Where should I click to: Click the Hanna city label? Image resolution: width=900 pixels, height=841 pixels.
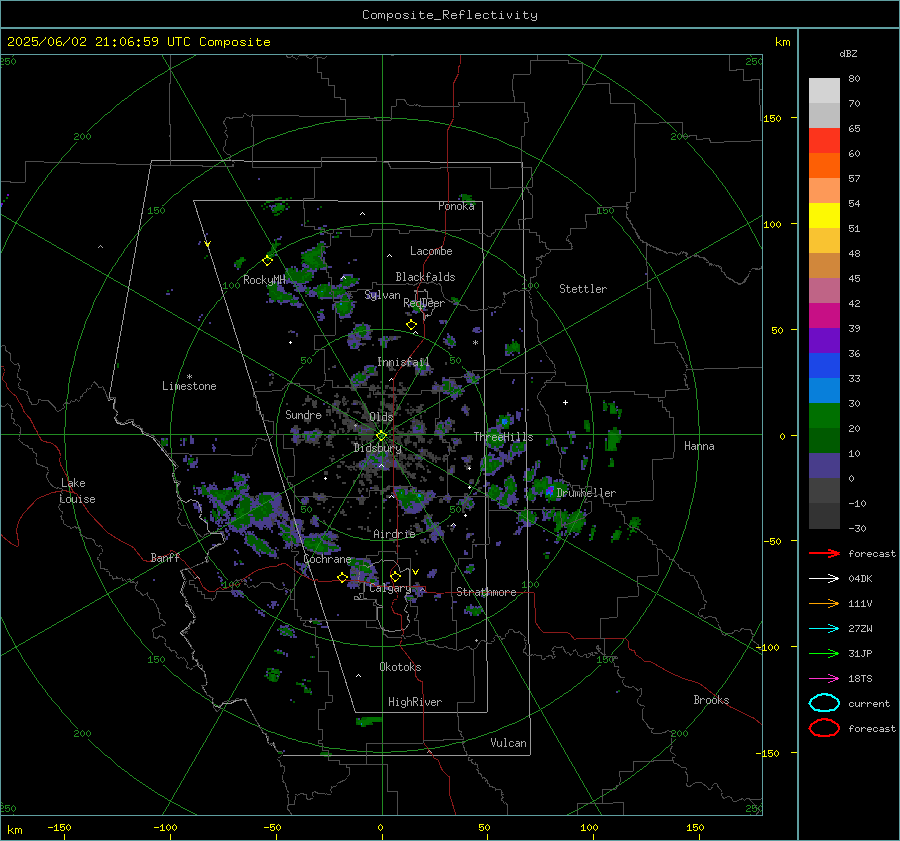699,446
